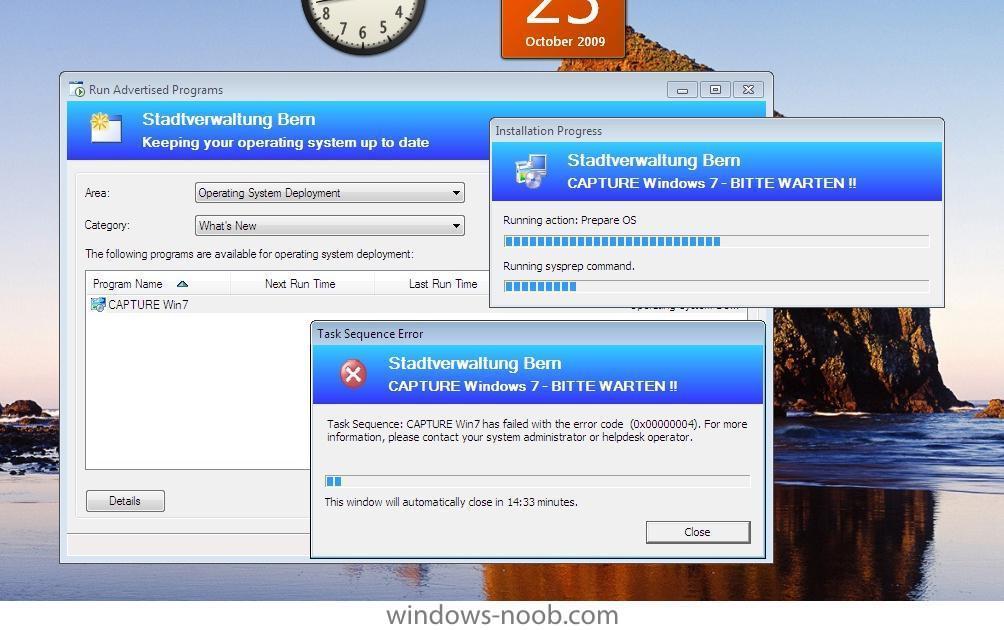Click Installation Progress computer icon
The image size is (1004, 630).
pos(531,171)
